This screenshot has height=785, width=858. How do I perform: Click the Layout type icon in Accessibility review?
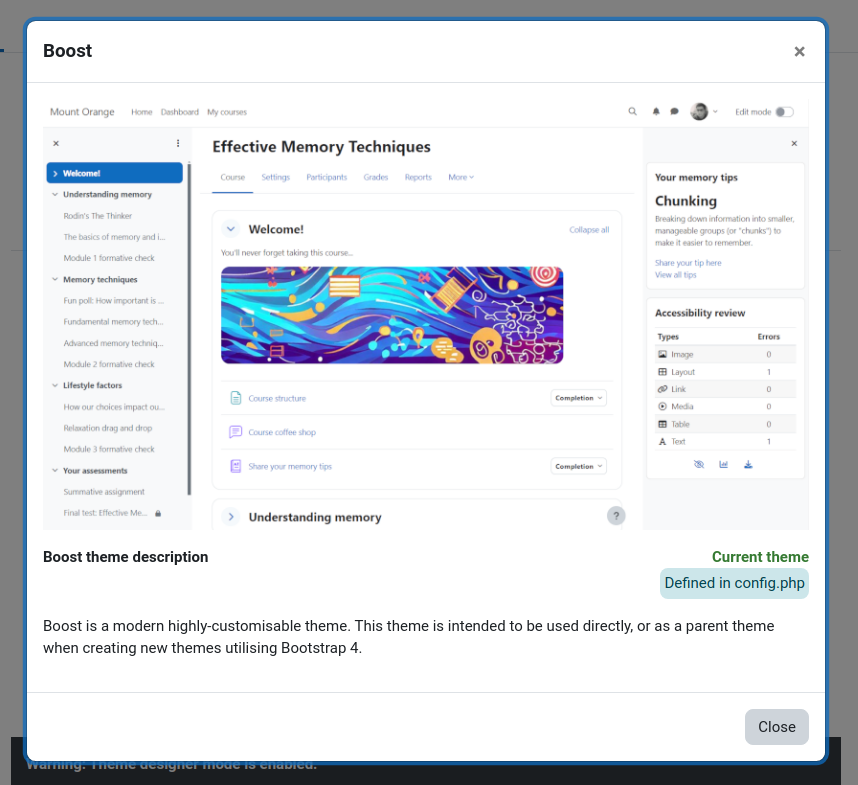pos(662,371)
